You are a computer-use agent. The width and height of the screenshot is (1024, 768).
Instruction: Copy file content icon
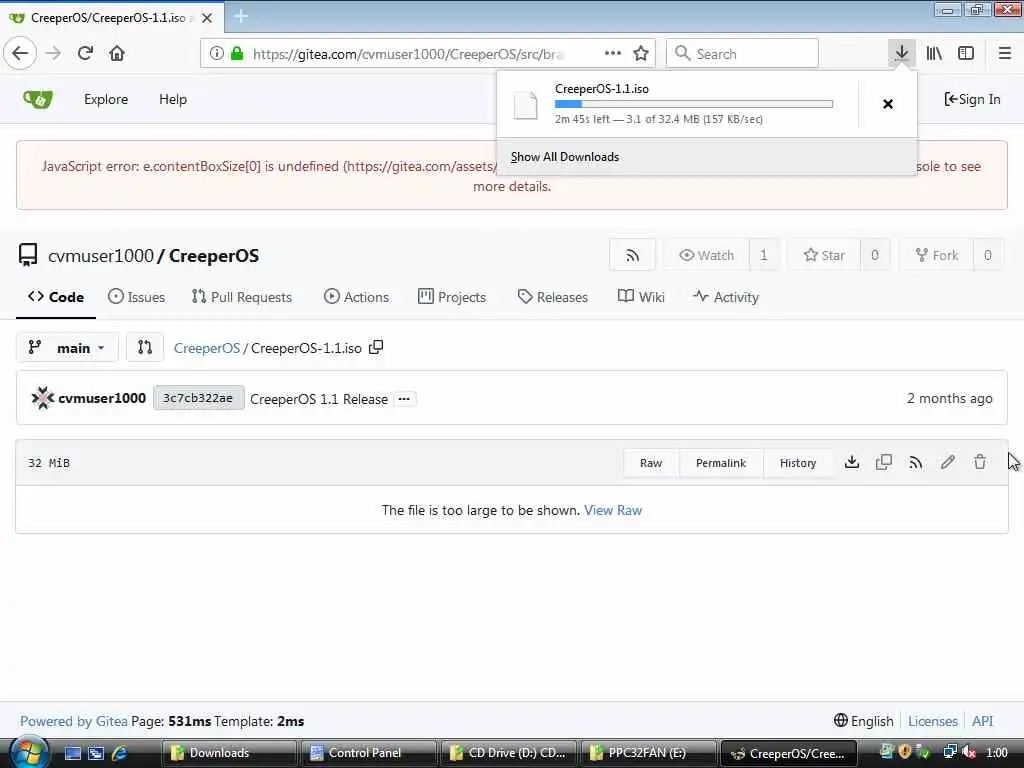[884, 462]
